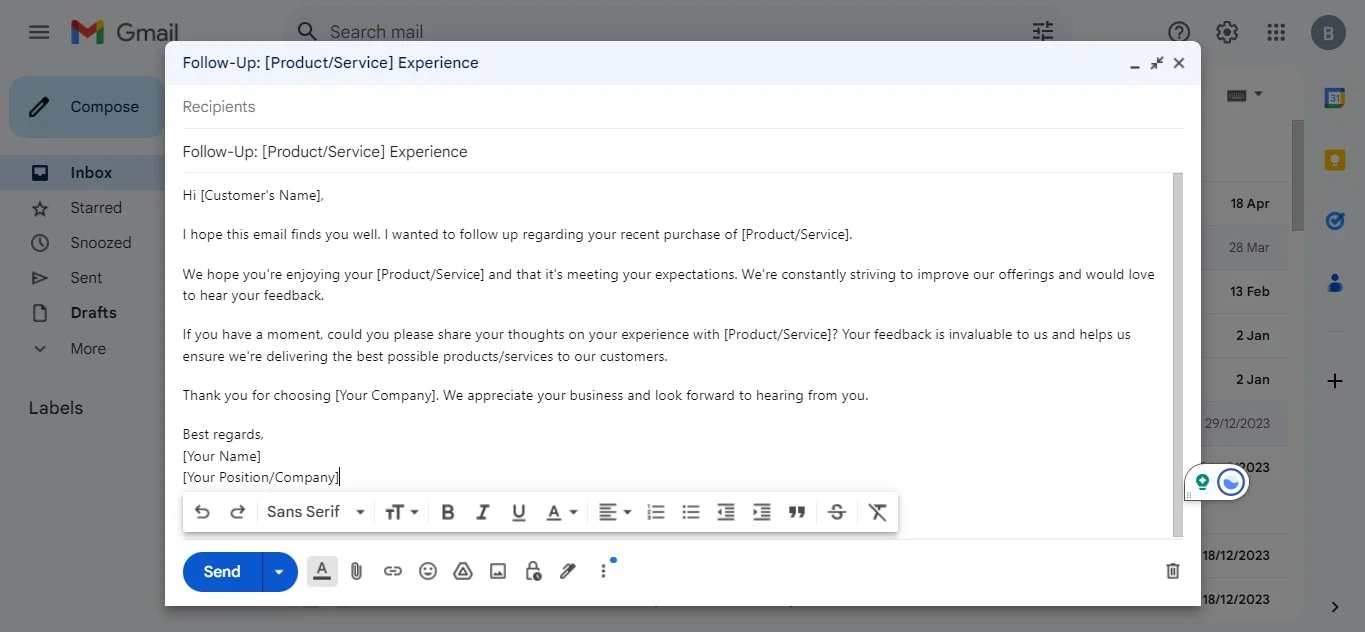Enable confidential mode for this email
This screenshot has height=632, width=1365.
532,571
